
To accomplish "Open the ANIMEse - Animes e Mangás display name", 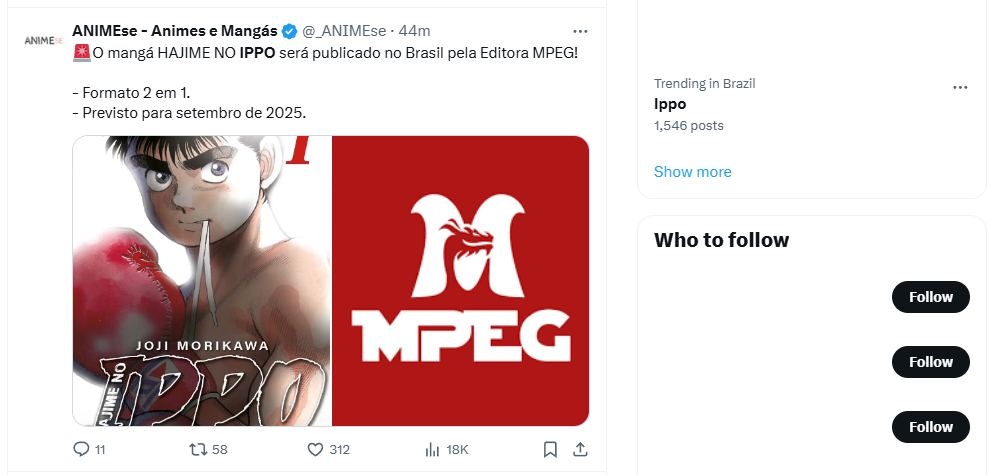I will 175,30.
